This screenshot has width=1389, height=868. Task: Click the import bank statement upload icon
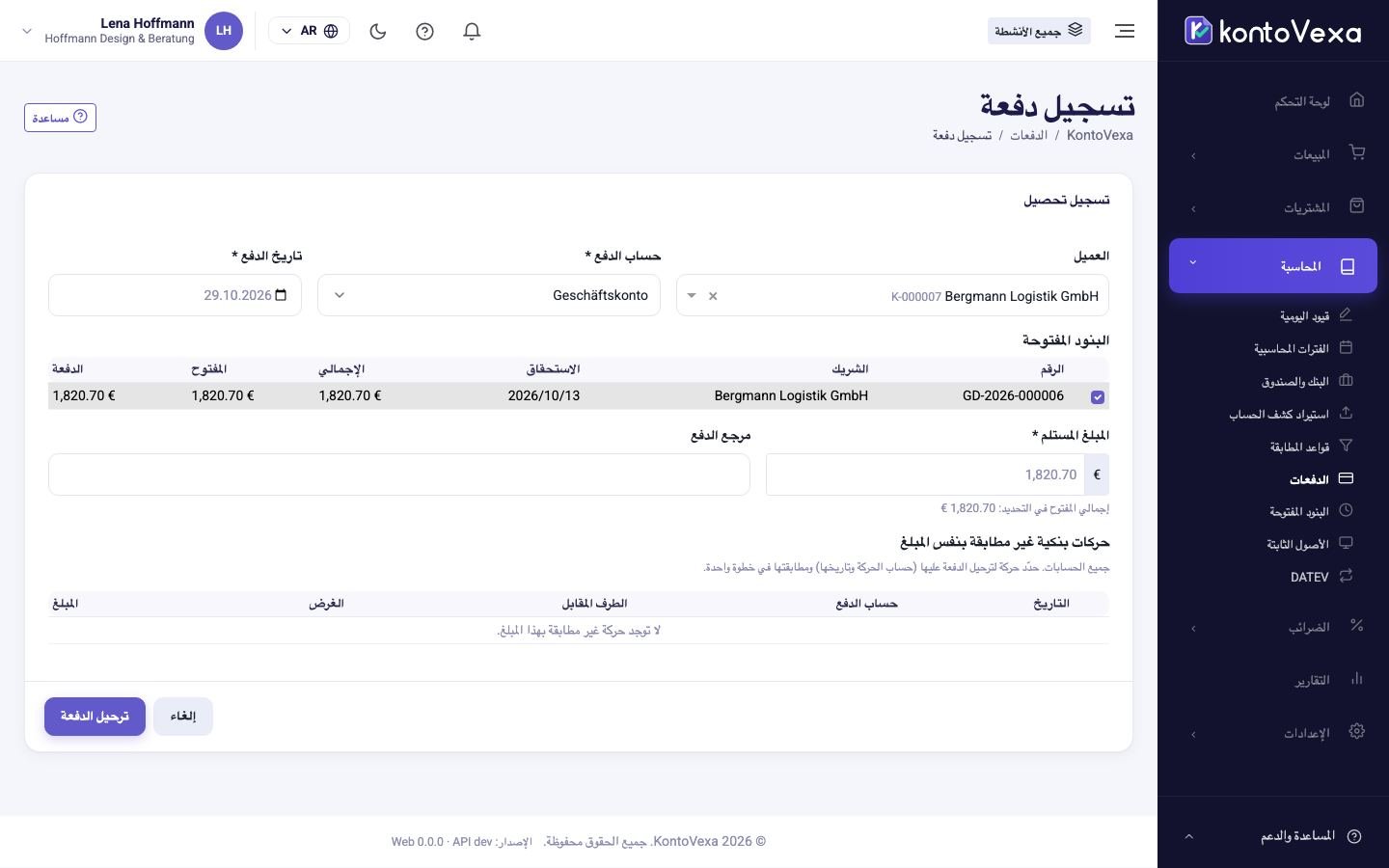(x=1346, y=413)
